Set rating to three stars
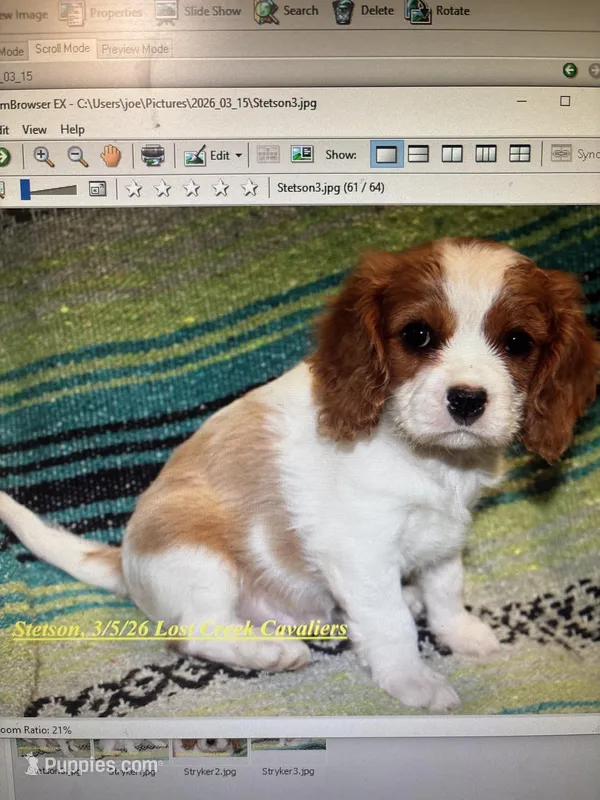 (x=191, y=189)
